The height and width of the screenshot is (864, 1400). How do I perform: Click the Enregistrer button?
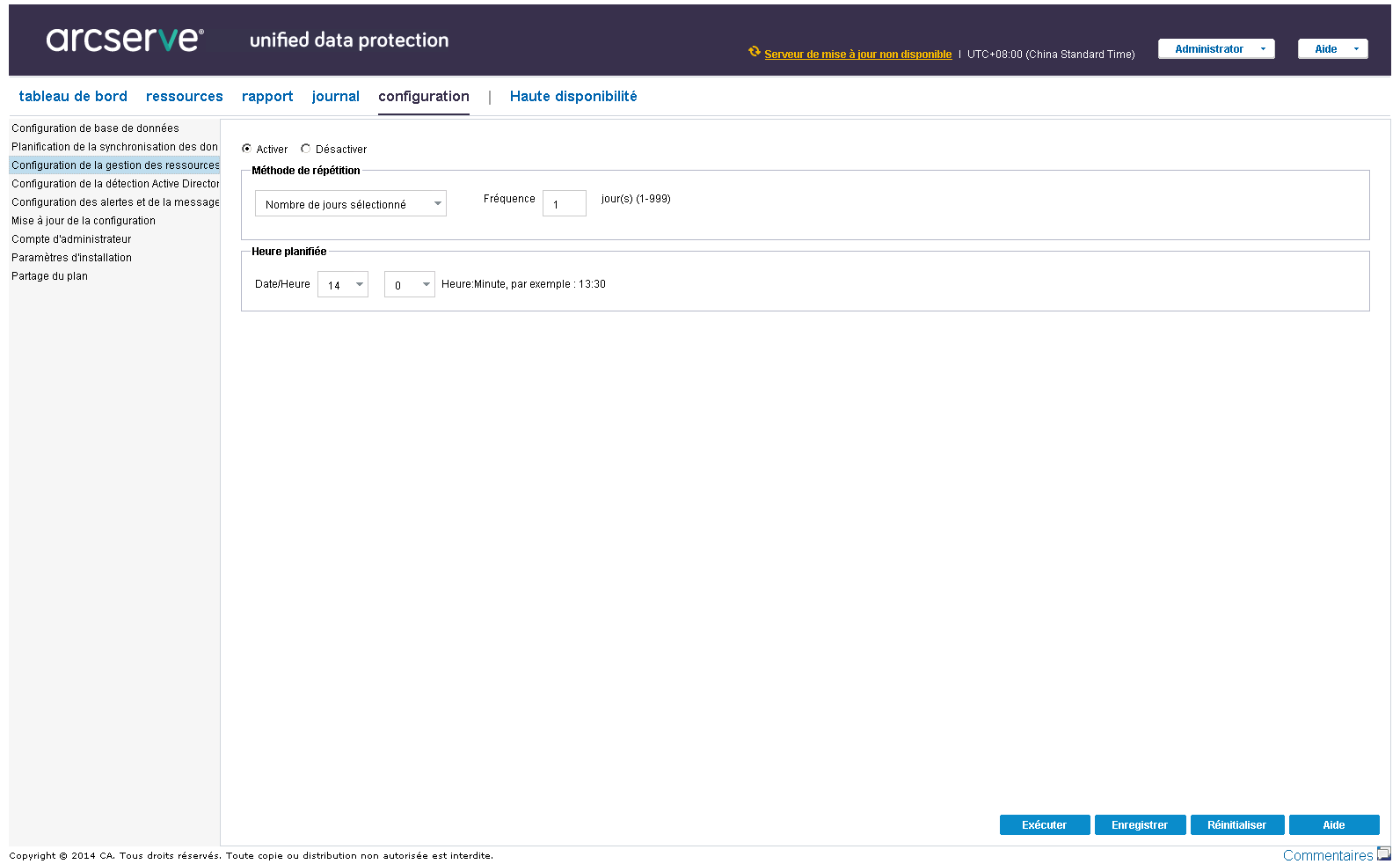(x=1140, y=825)
